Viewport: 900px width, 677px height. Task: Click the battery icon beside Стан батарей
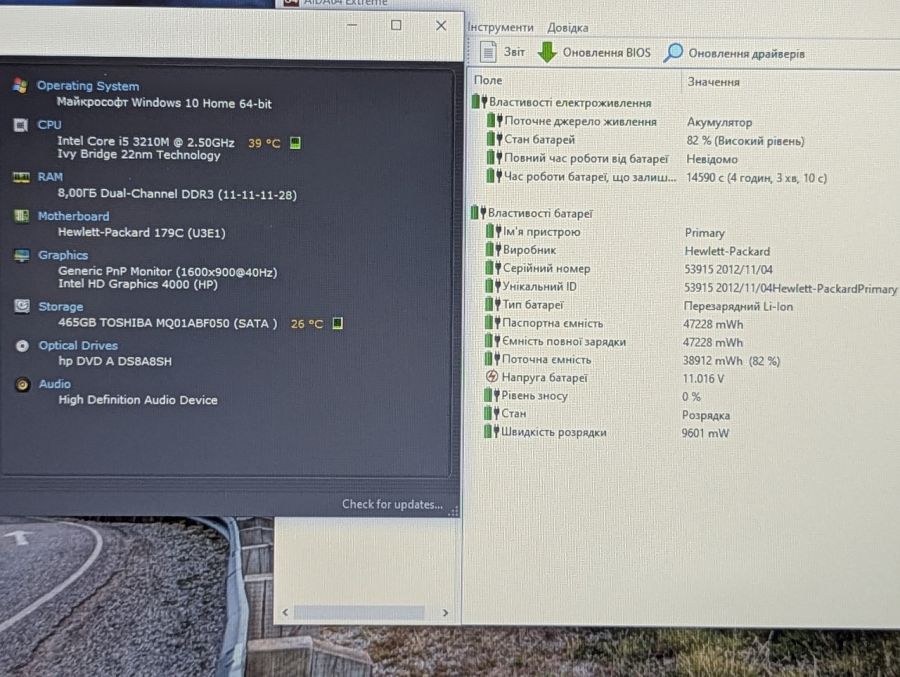click(x=494, y=139)
